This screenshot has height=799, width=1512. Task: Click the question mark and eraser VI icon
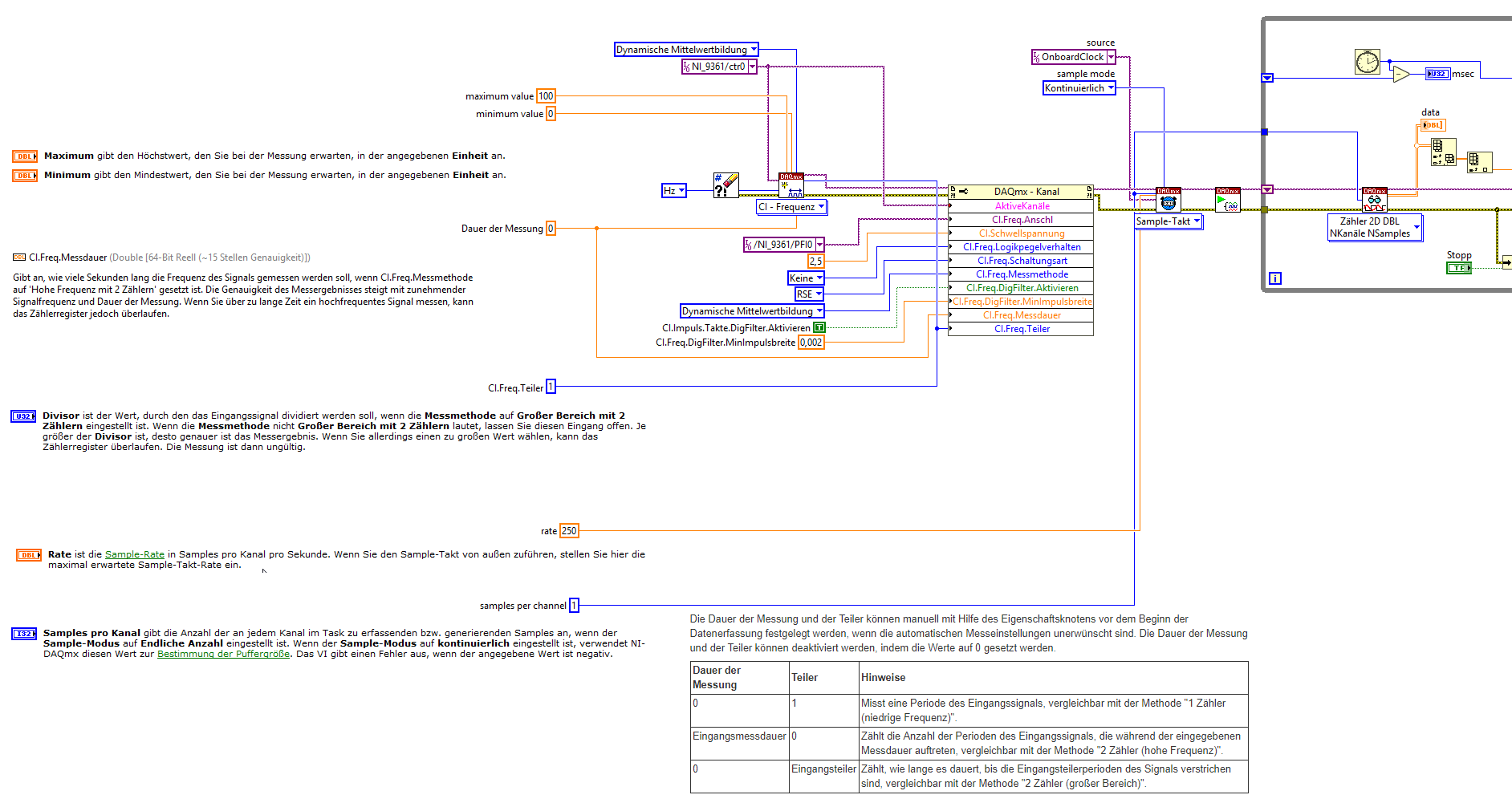click(x=726, y=185)
